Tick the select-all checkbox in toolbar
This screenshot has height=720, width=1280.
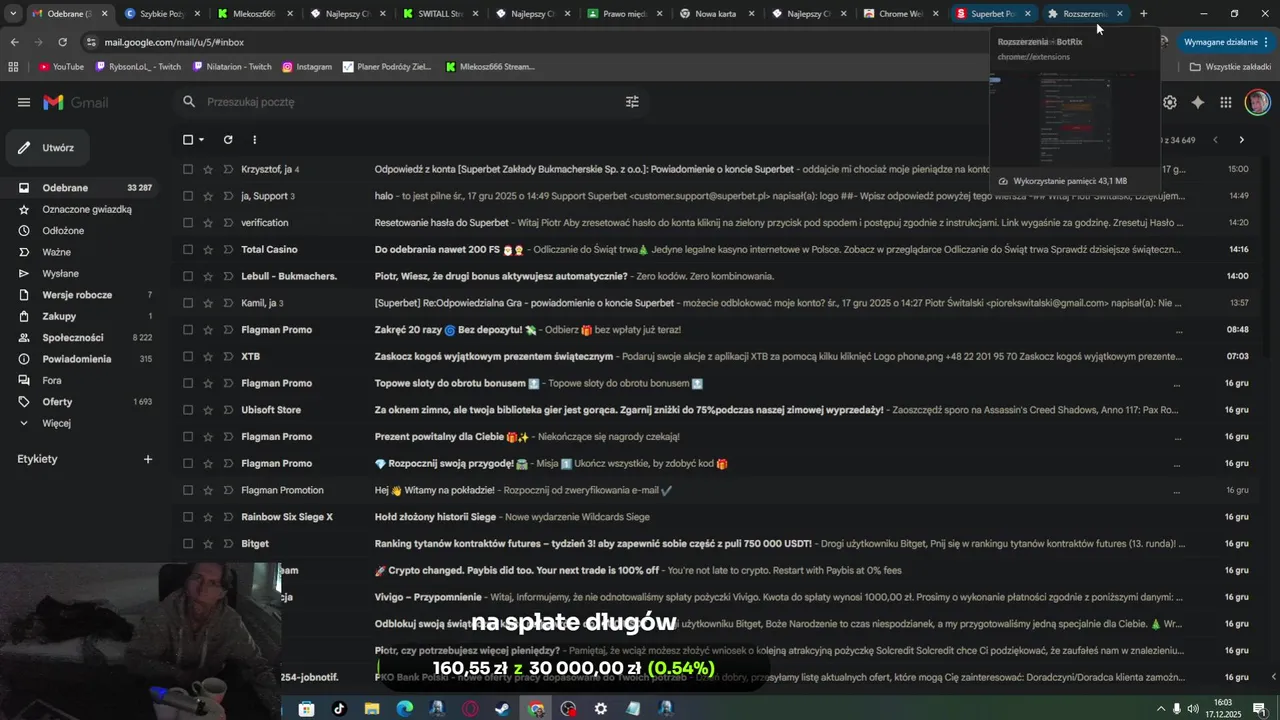[x=188, y=140]
